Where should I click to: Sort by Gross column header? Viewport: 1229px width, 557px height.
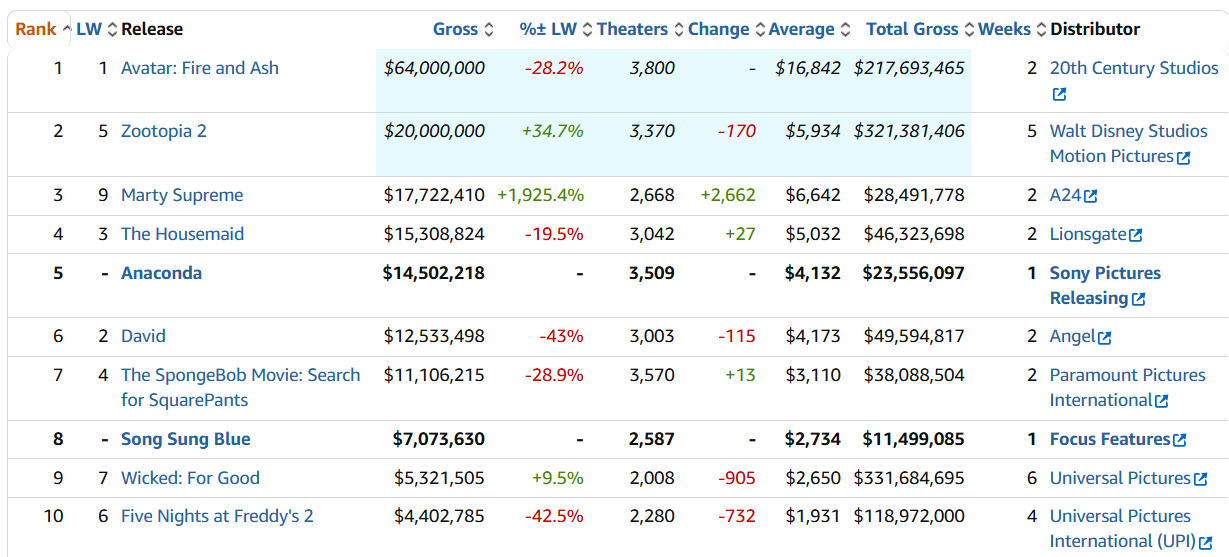coord(455,29)
